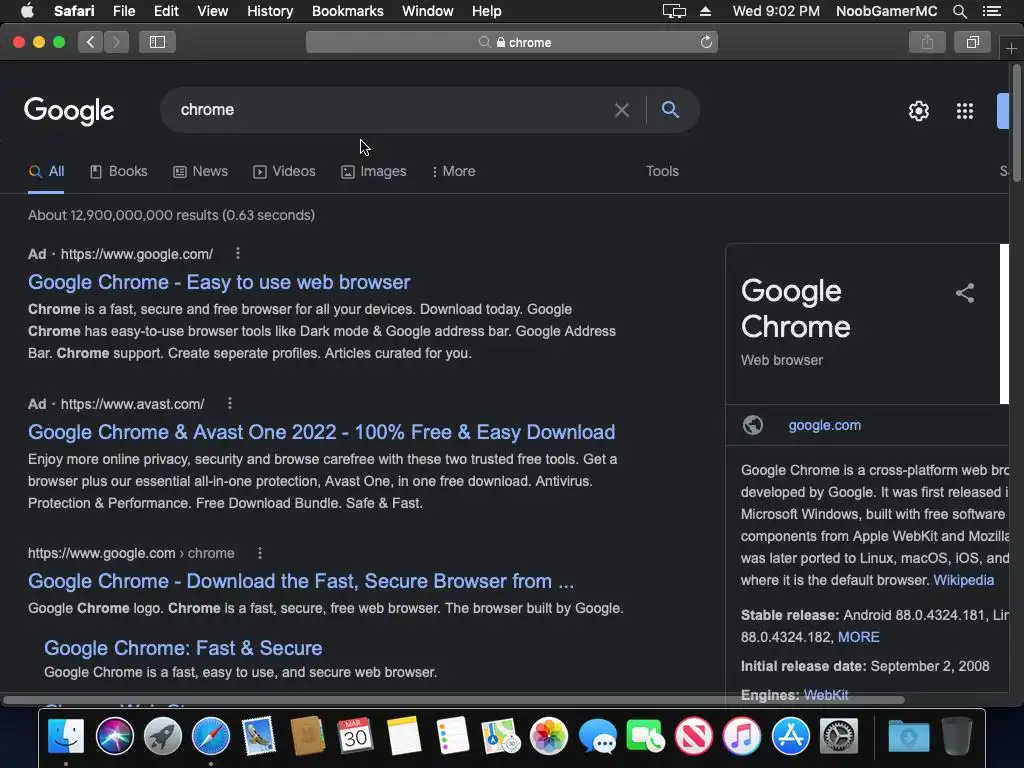Open the Bookmarks menu in menu bar
Viewport: 1024px width, 768px height.
pyautogui.click(x=347, y=11)
